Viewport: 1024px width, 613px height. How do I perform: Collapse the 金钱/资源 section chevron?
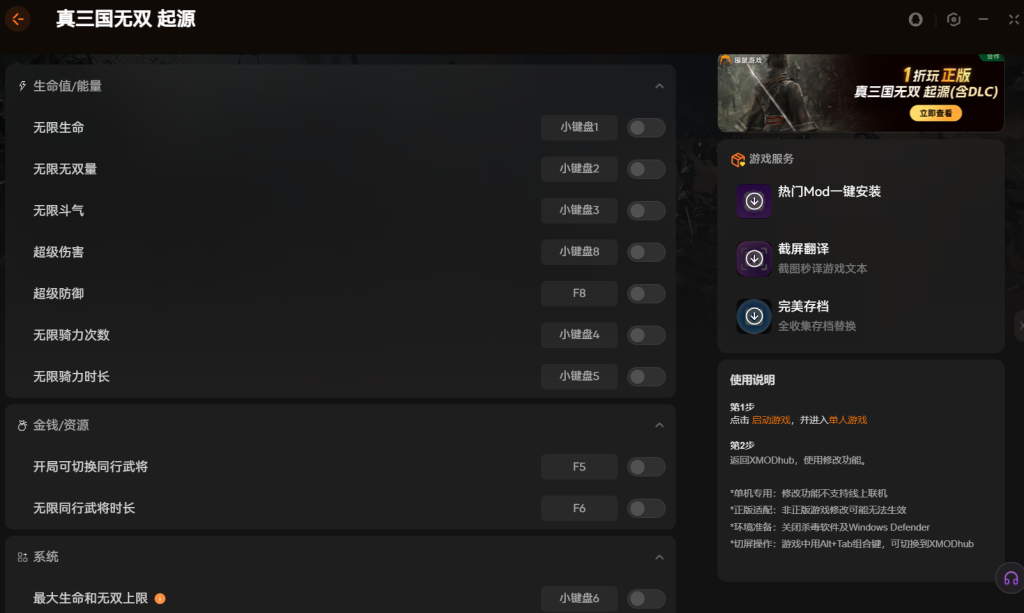(659, 425)
